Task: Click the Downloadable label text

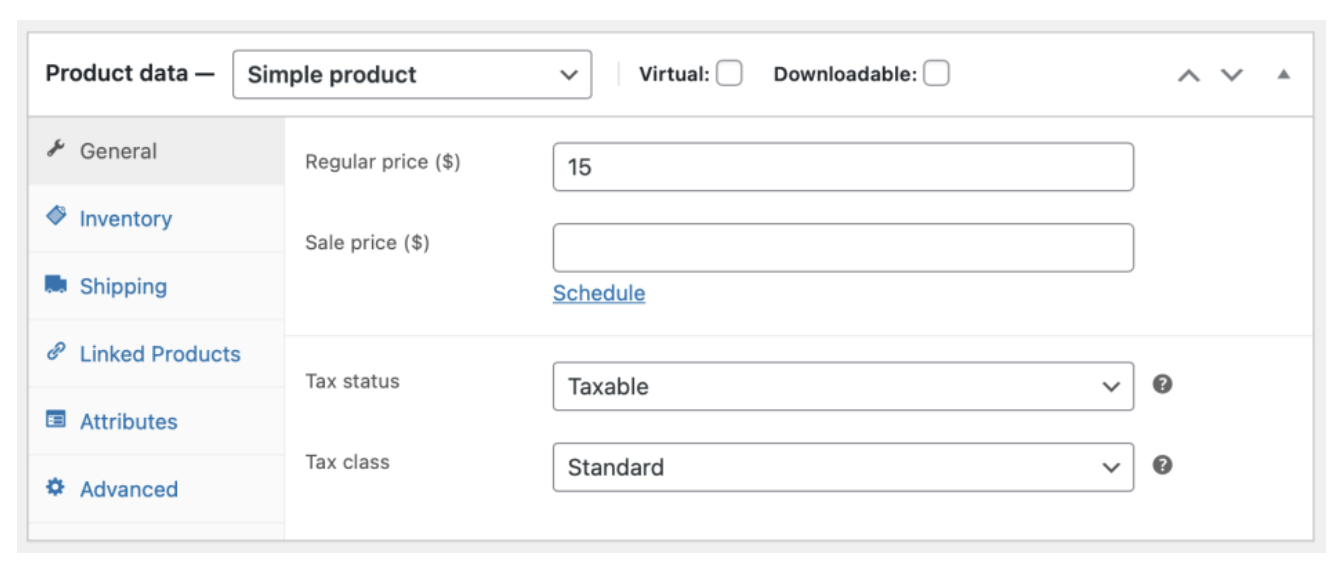Action: (845, 74)
